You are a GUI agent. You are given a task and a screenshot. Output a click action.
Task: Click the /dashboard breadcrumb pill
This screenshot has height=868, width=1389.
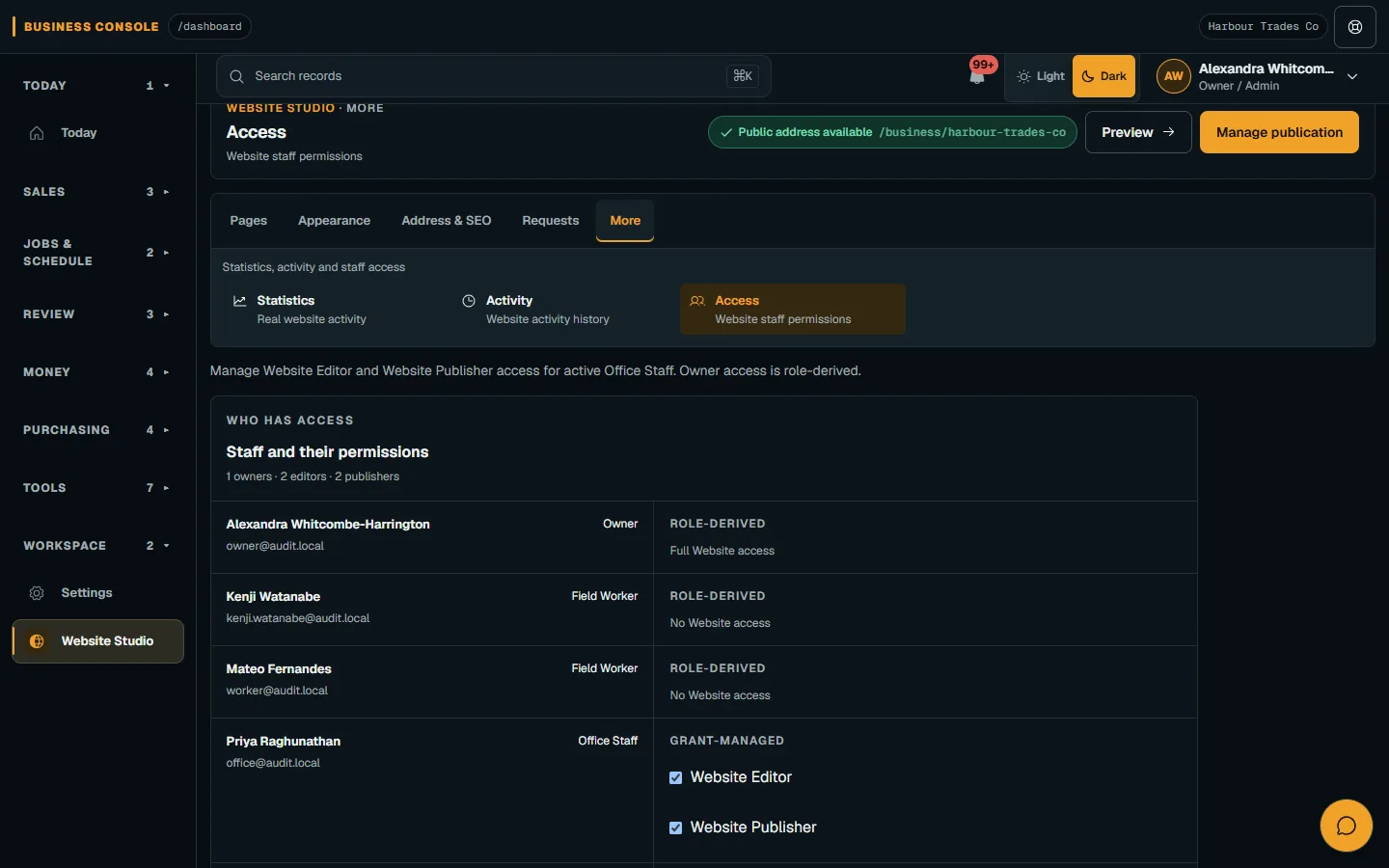(209, 27)
